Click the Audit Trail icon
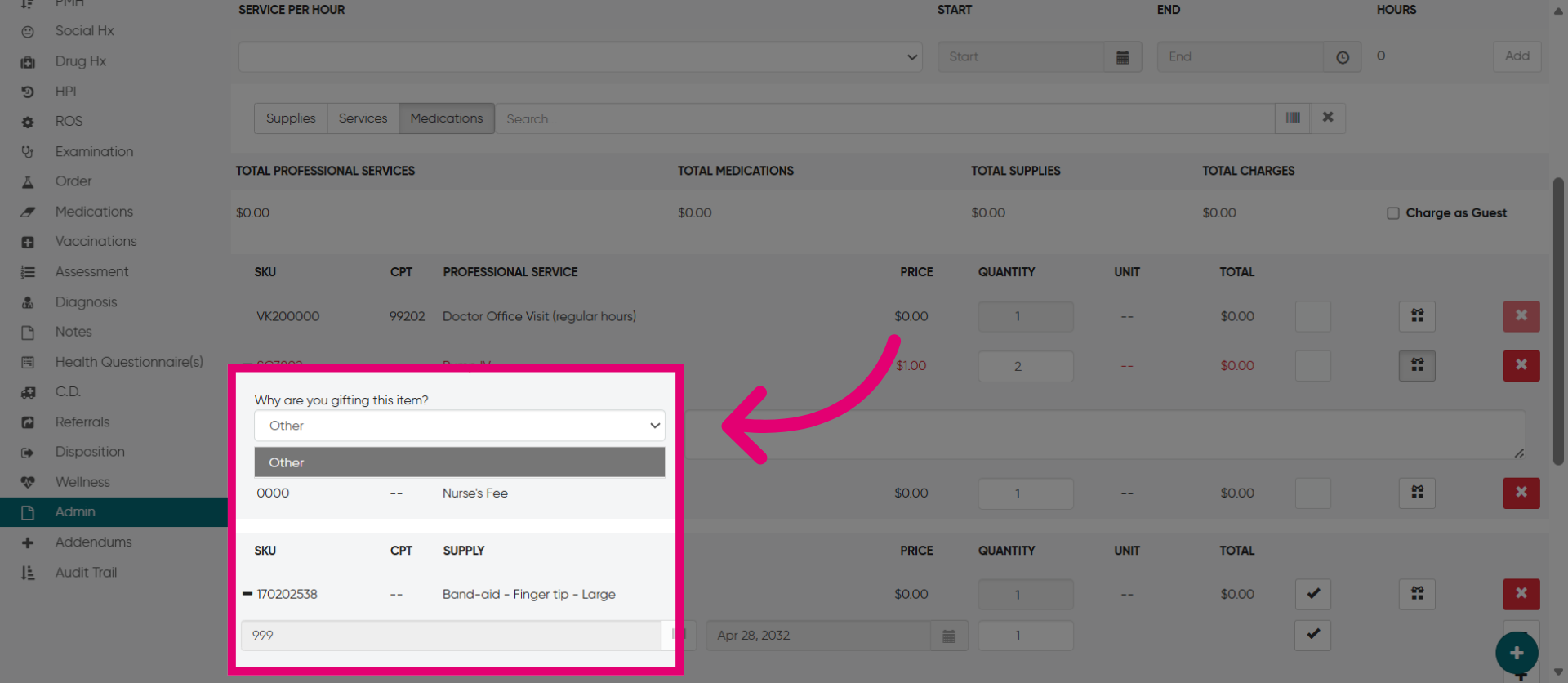Viewport: 1568px width, 683px height. (x=28, y=573)
